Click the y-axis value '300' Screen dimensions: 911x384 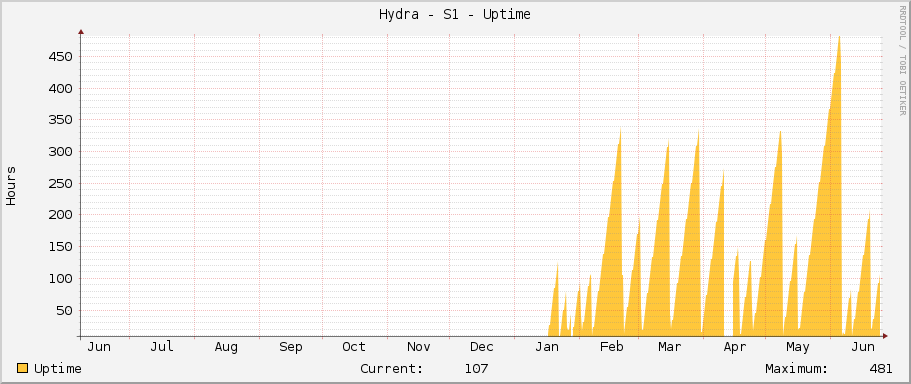[x=60, y=152]
